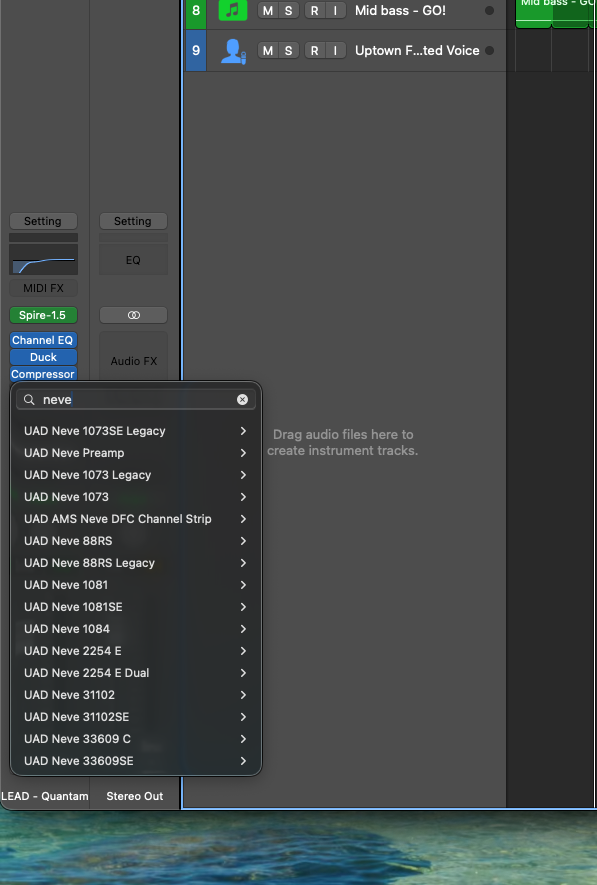Select UAD Neve 33609SE plugin entry
This screenshot has height=885, width=597.
point(135,761)
